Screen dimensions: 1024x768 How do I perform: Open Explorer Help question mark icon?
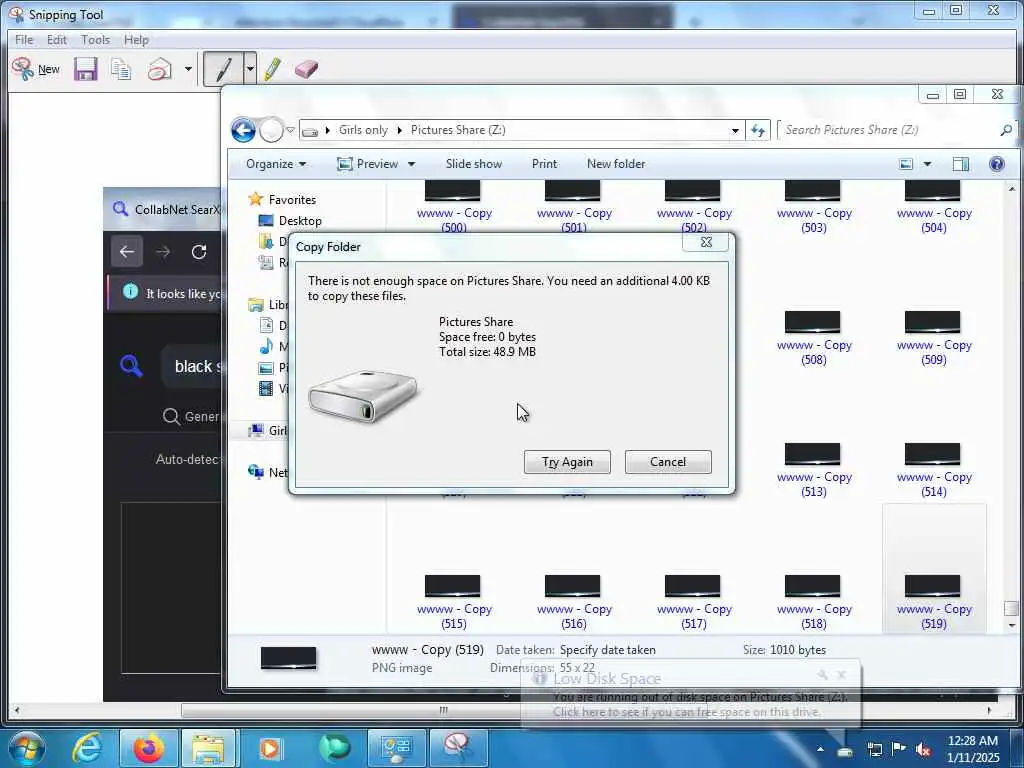[997, 164]
